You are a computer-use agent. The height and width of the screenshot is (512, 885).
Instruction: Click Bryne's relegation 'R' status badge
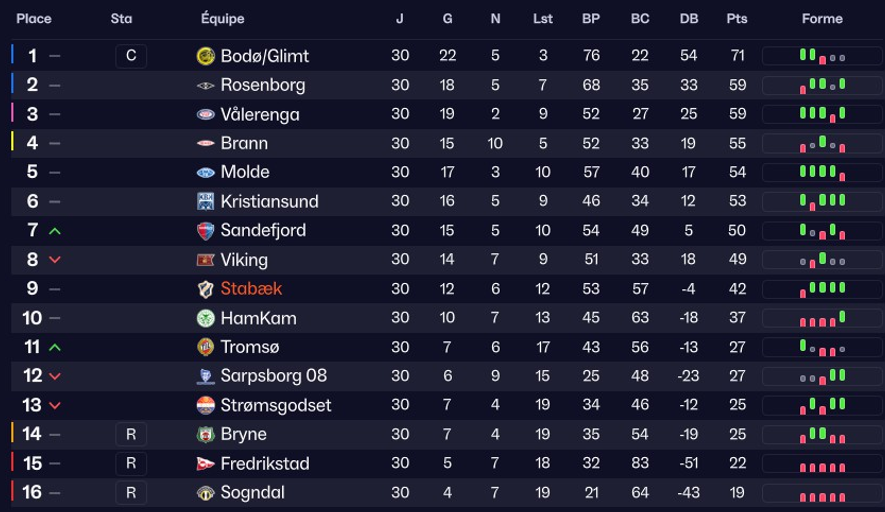[x=131, y=435]
